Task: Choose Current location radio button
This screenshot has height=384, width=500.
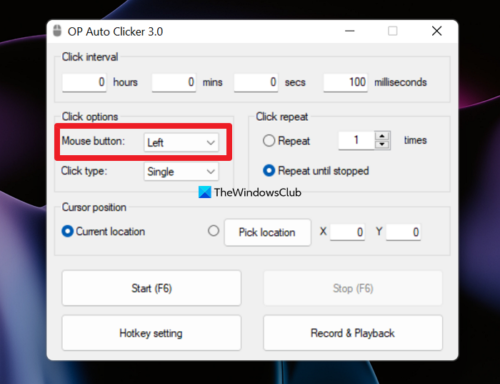Action: 67,231
